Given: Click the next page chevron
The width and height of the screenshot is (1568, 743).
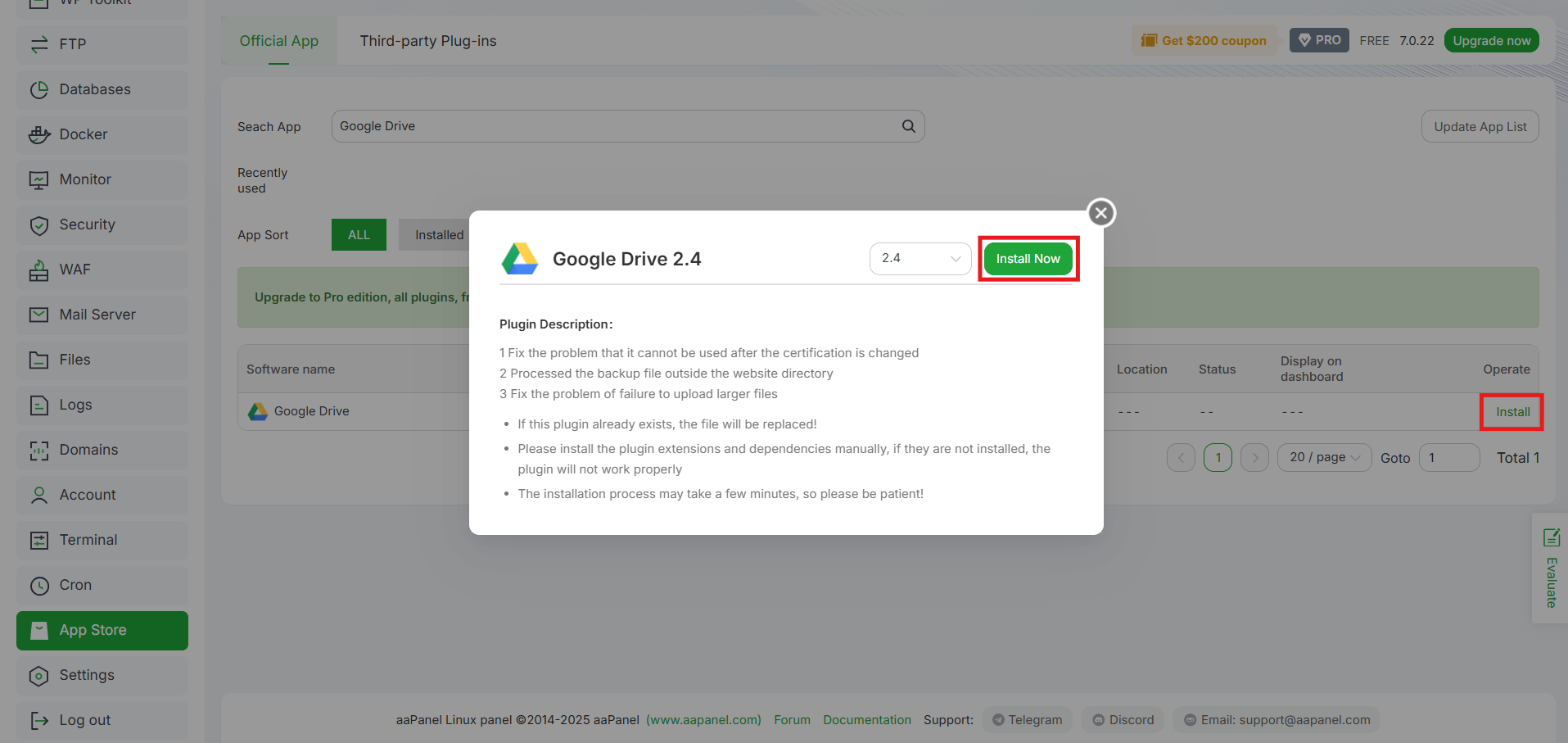Looking at the screenshot, I should tap(1254, 457).
